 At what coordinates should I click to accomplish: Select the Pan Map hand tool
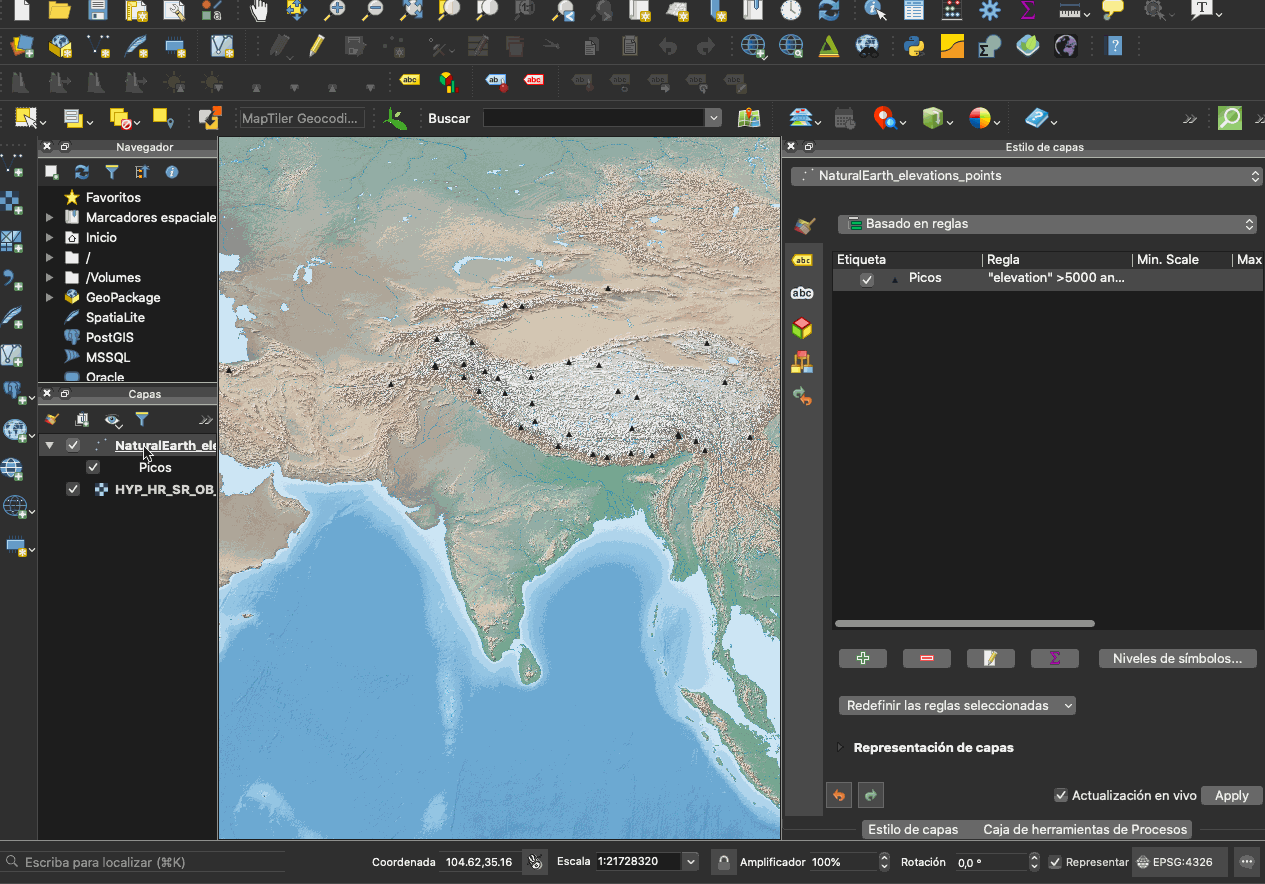point(259,11)
